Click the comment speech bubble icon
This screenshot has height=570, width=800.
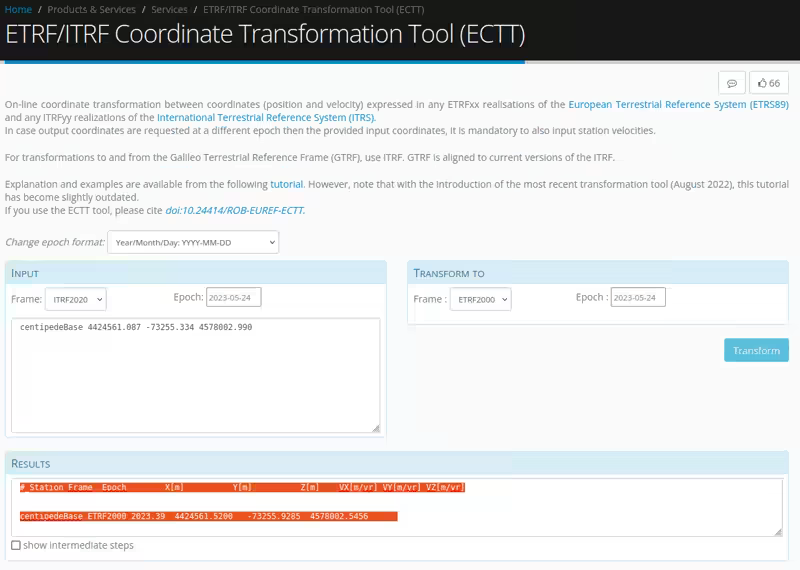tap(732, 83)
